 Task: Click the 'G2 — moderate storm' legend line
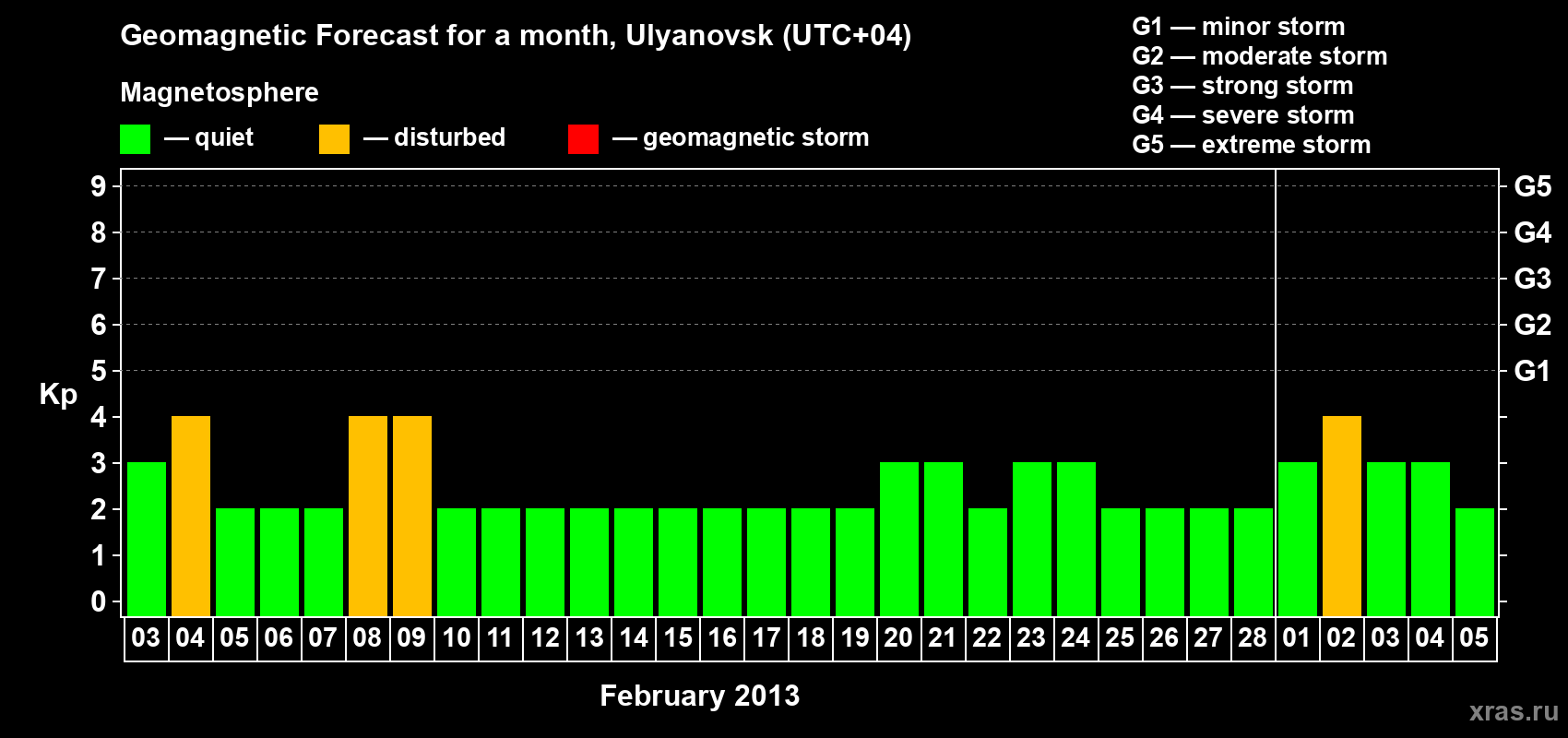click(1260, 56)
